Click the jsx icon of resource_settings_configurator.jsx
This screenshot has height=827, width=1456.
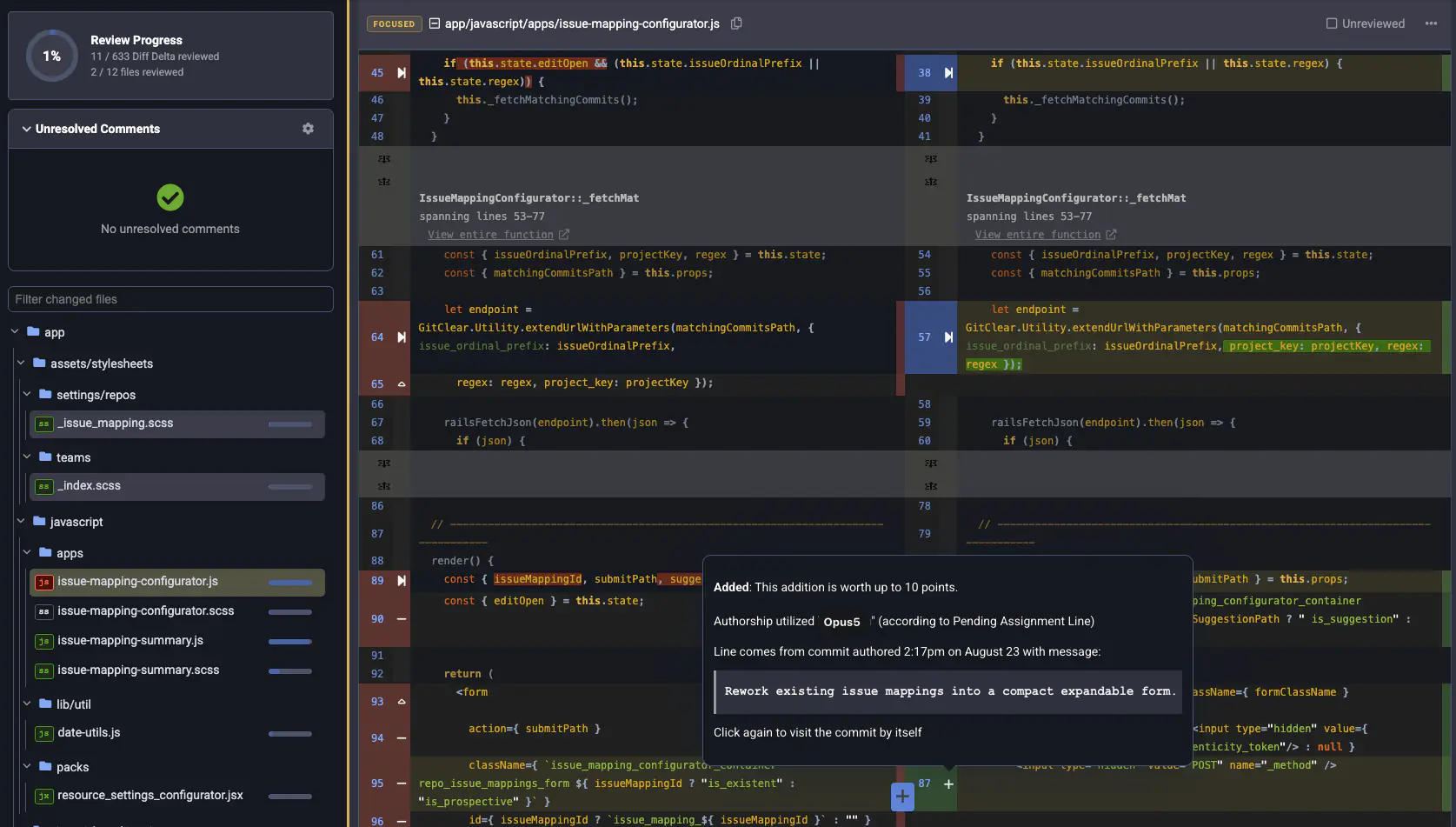[x=43, y=797]
